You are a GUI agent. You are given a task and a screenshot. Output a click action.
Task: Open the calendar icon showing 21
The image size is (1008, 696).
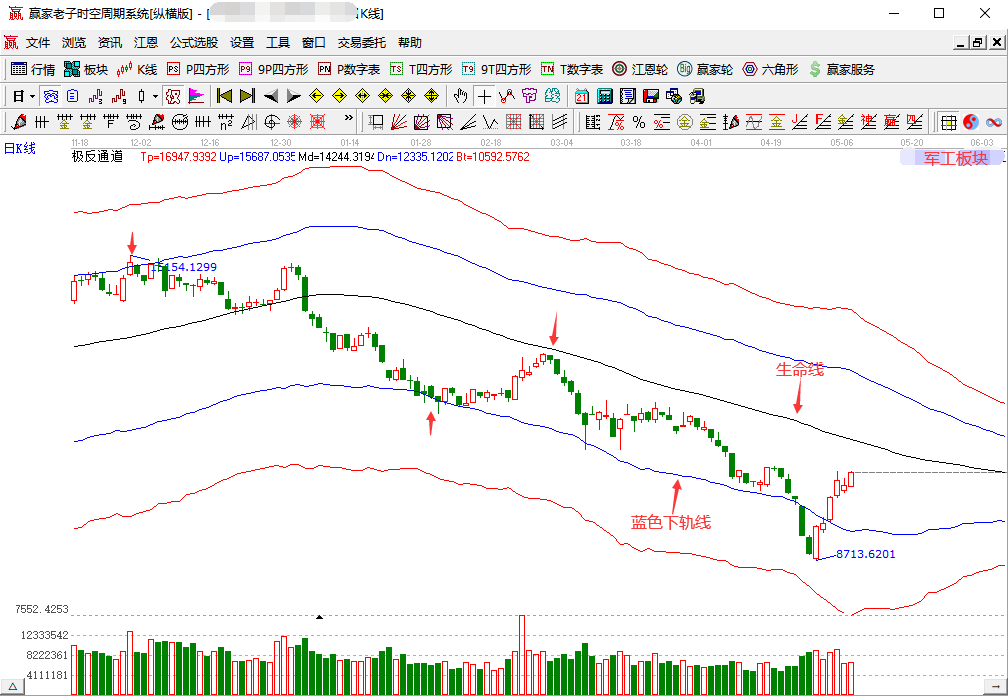(x=582, y=96)
